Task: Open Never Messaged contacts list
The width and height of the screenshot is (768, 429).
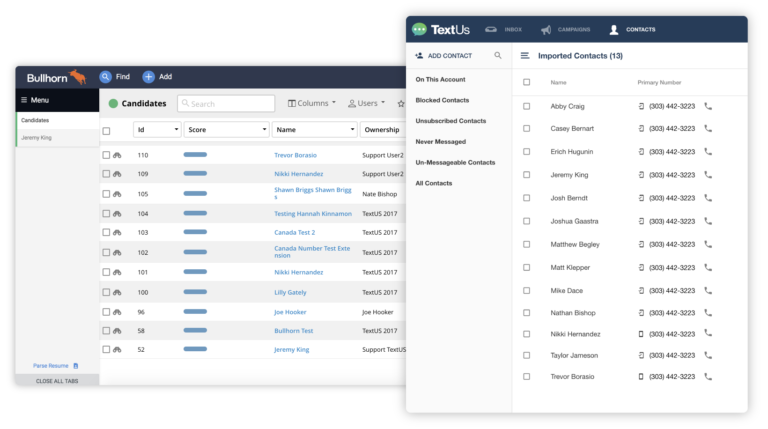Action: coord(440,142)
